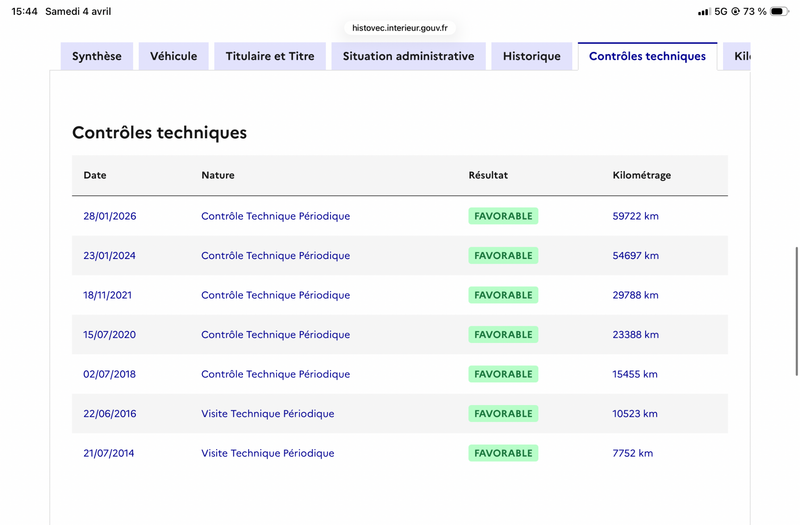
Task: Tap the orientation lock status icon
Action: point(735,11)
